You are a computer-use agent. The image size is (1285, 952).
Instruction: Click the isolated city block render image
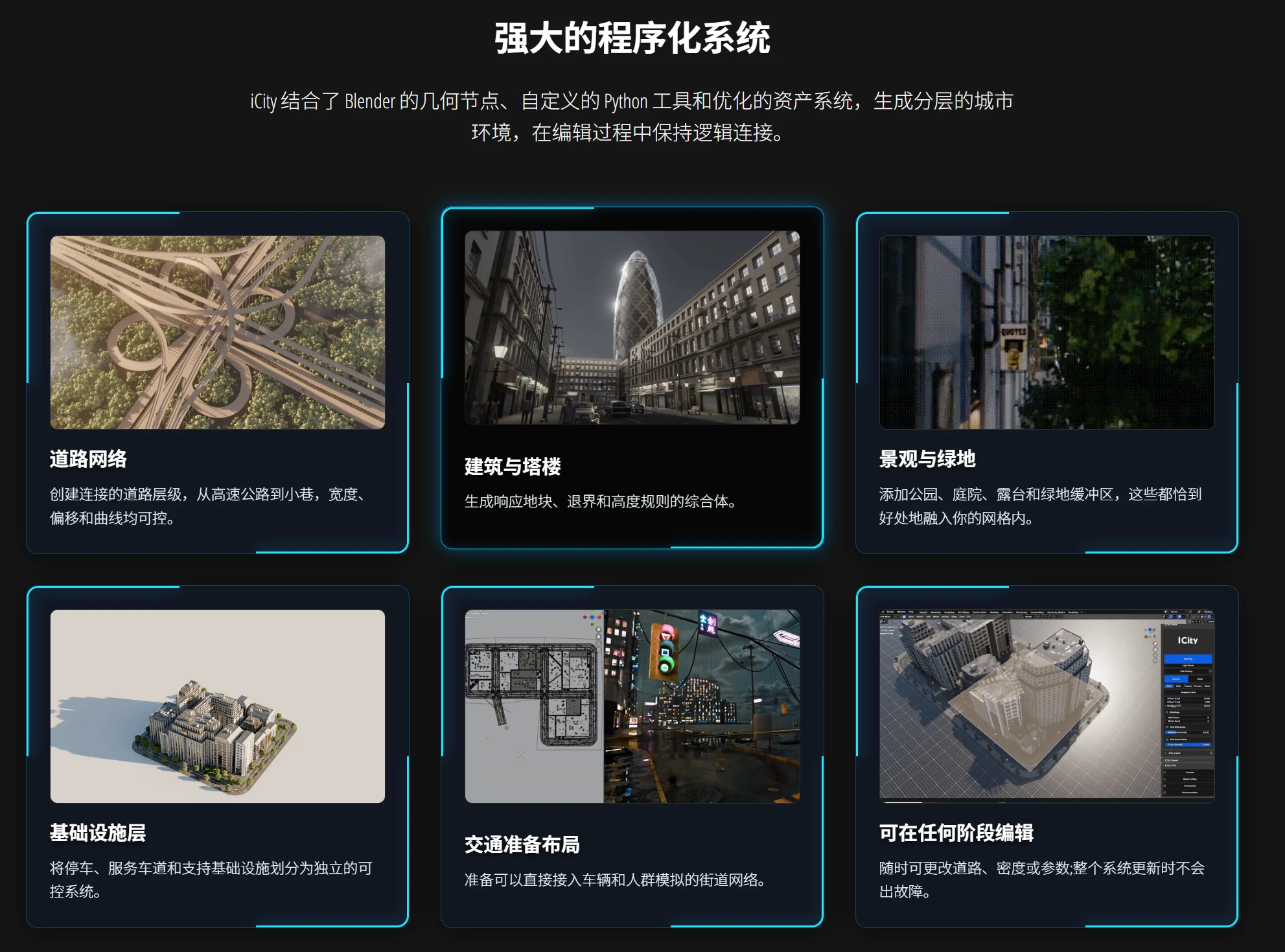click(218, 706)
